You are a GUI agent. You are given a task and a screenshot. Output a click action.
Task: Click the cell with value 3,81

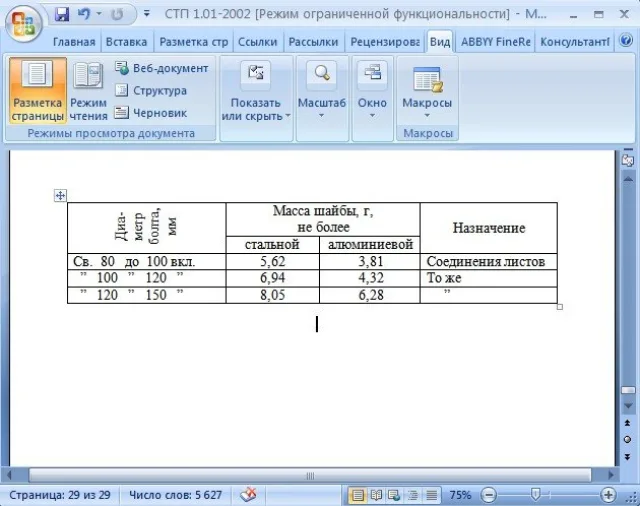coord(370,262)
